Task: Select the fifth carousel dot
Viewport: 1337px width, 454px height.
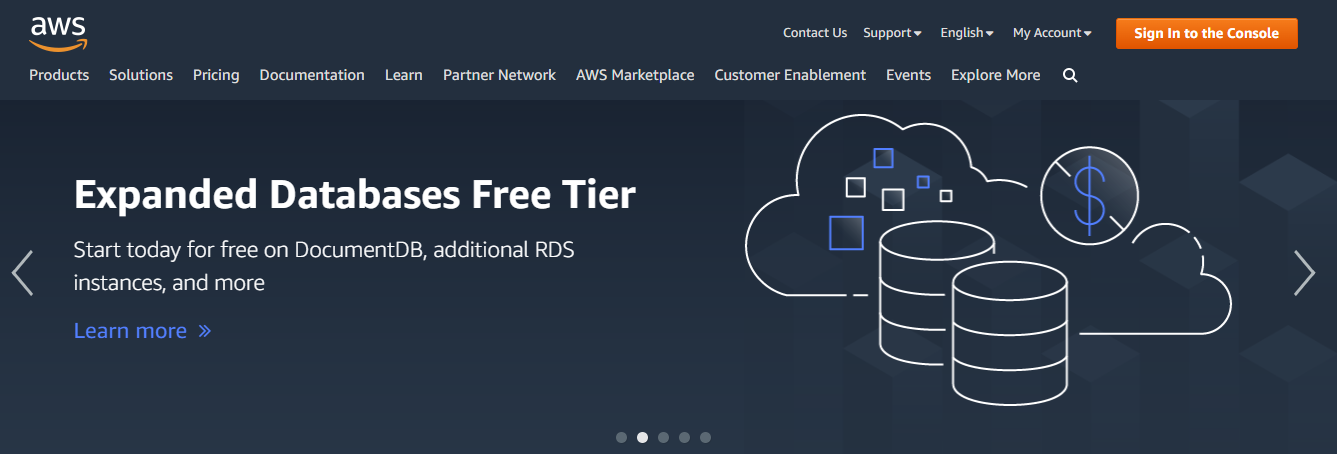Action: point(705,437)
